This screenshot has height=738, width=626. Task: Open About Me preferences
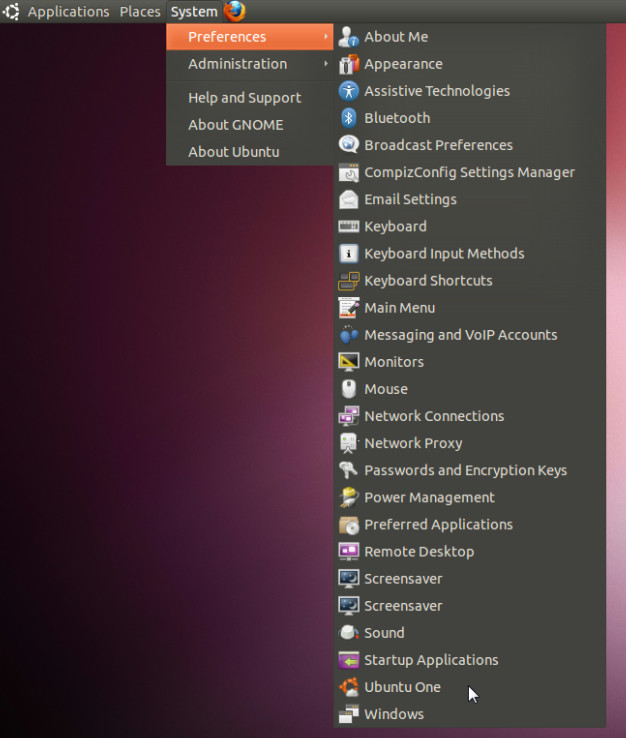pos(470,37)
